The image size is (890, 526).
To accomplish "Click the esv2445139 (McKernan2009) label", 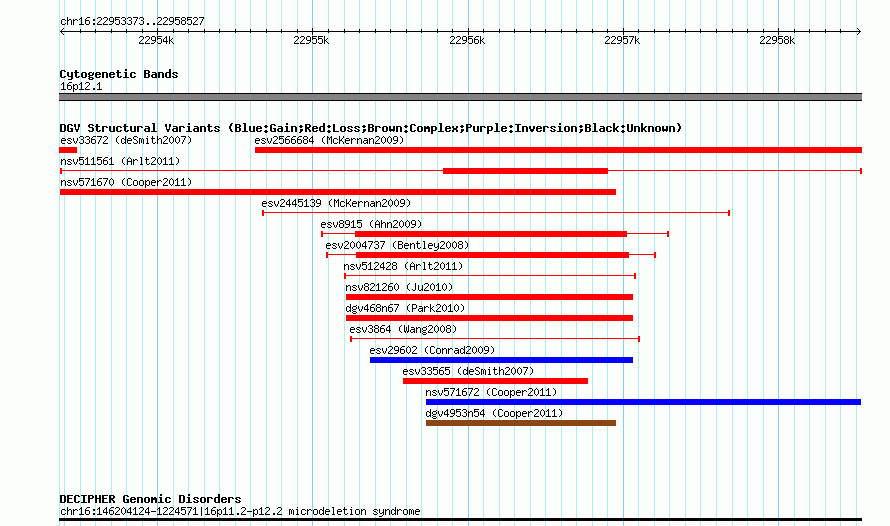I will [336, 203].
